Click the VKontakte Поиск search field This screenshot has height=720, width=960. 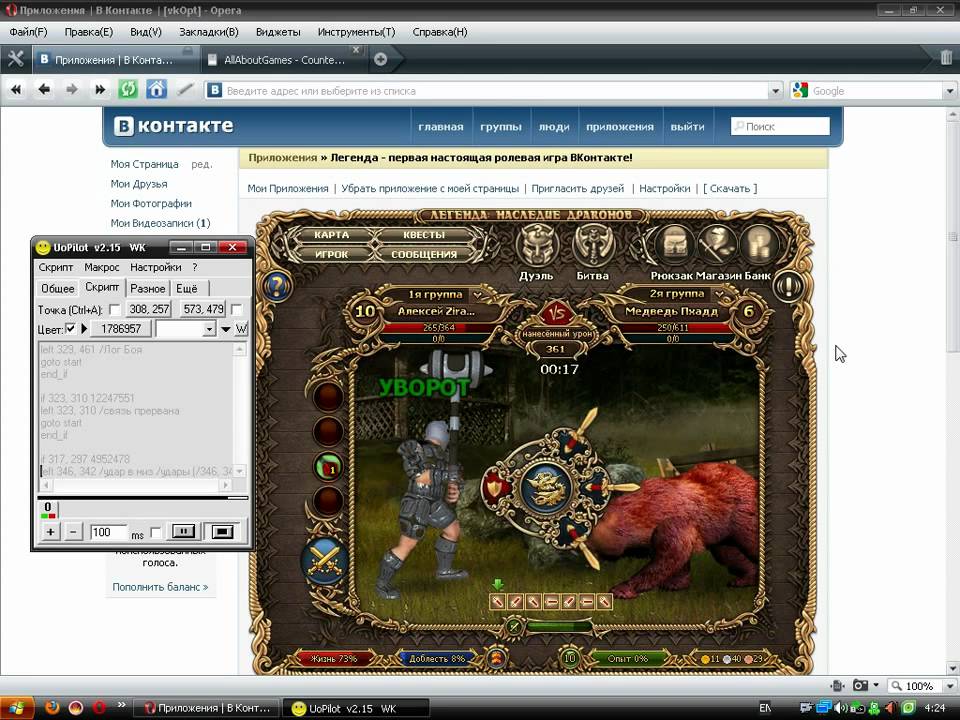tap(780, 126)
